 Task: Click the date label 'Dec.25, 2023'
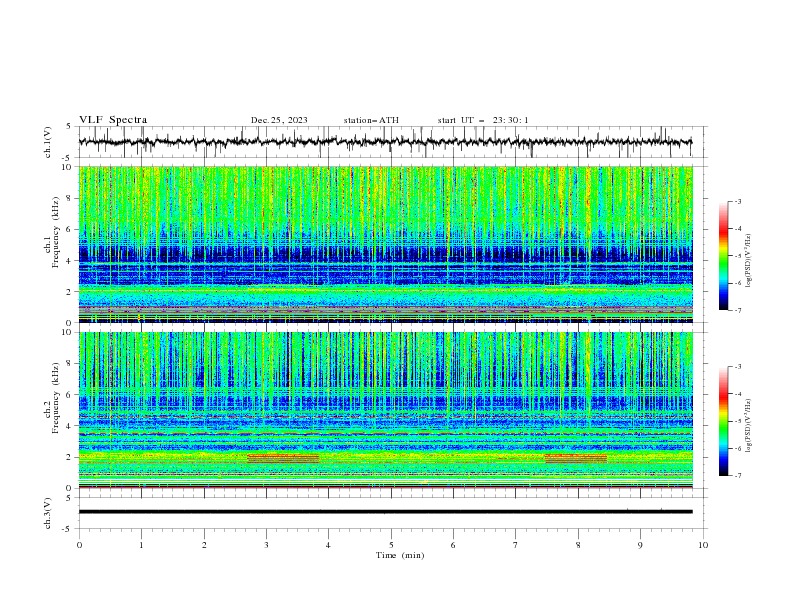[x=279, y=120]
